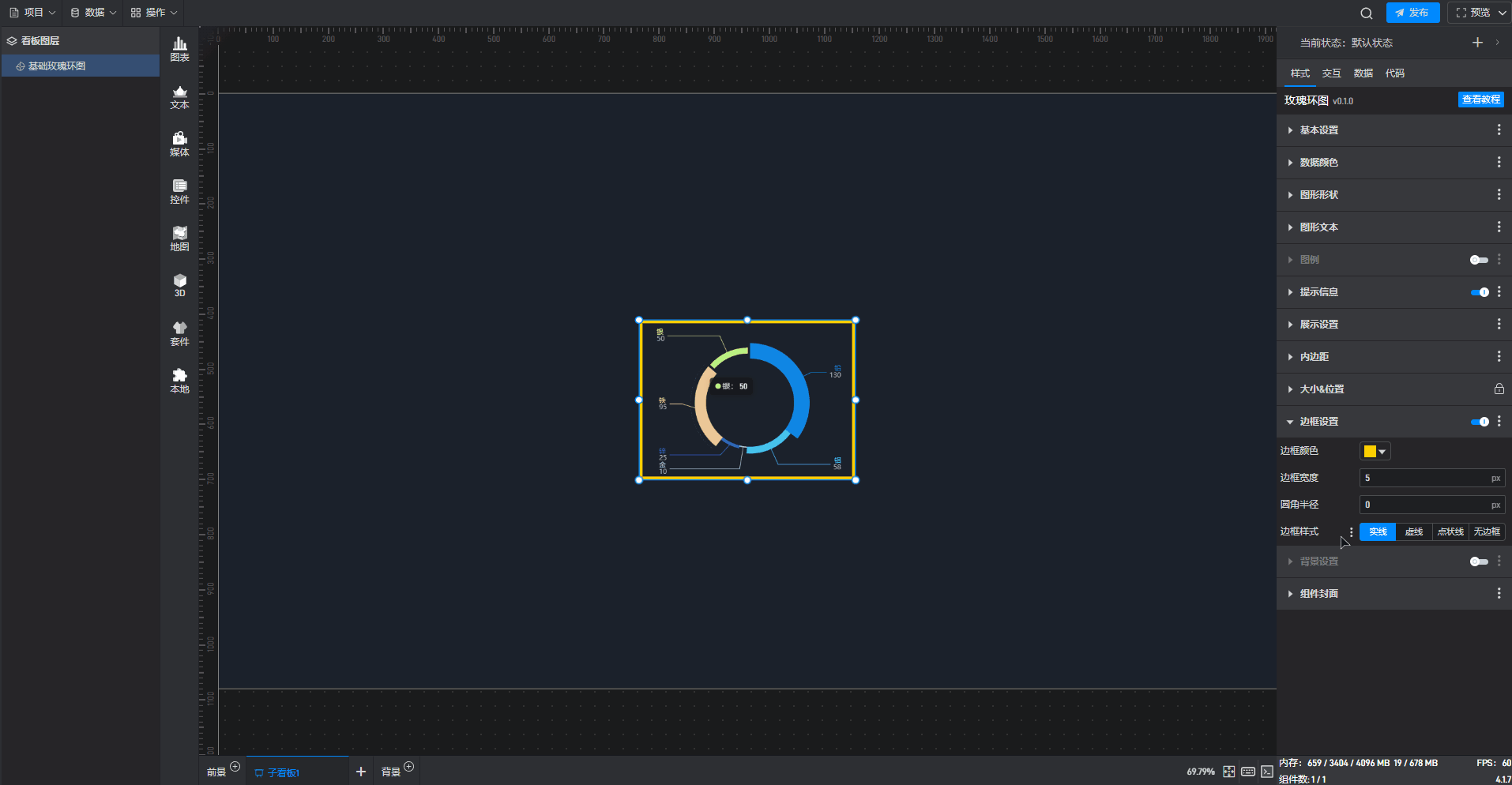Click the search magnifier icon
1512x785 pixels.
point(1366,13)
